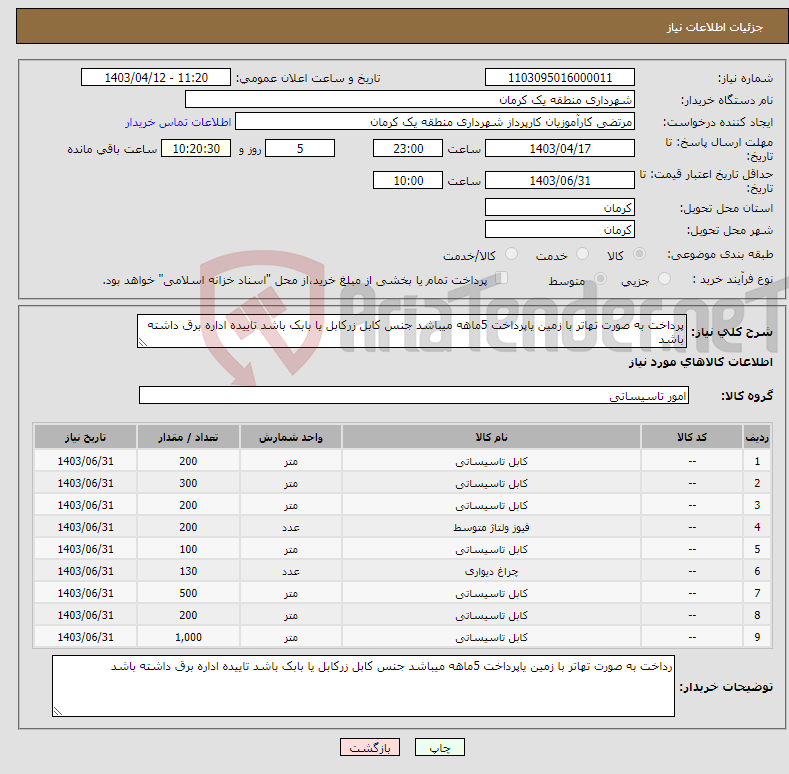Click the شهر محل تحویل field
The image size is (789, 774).
560,229
